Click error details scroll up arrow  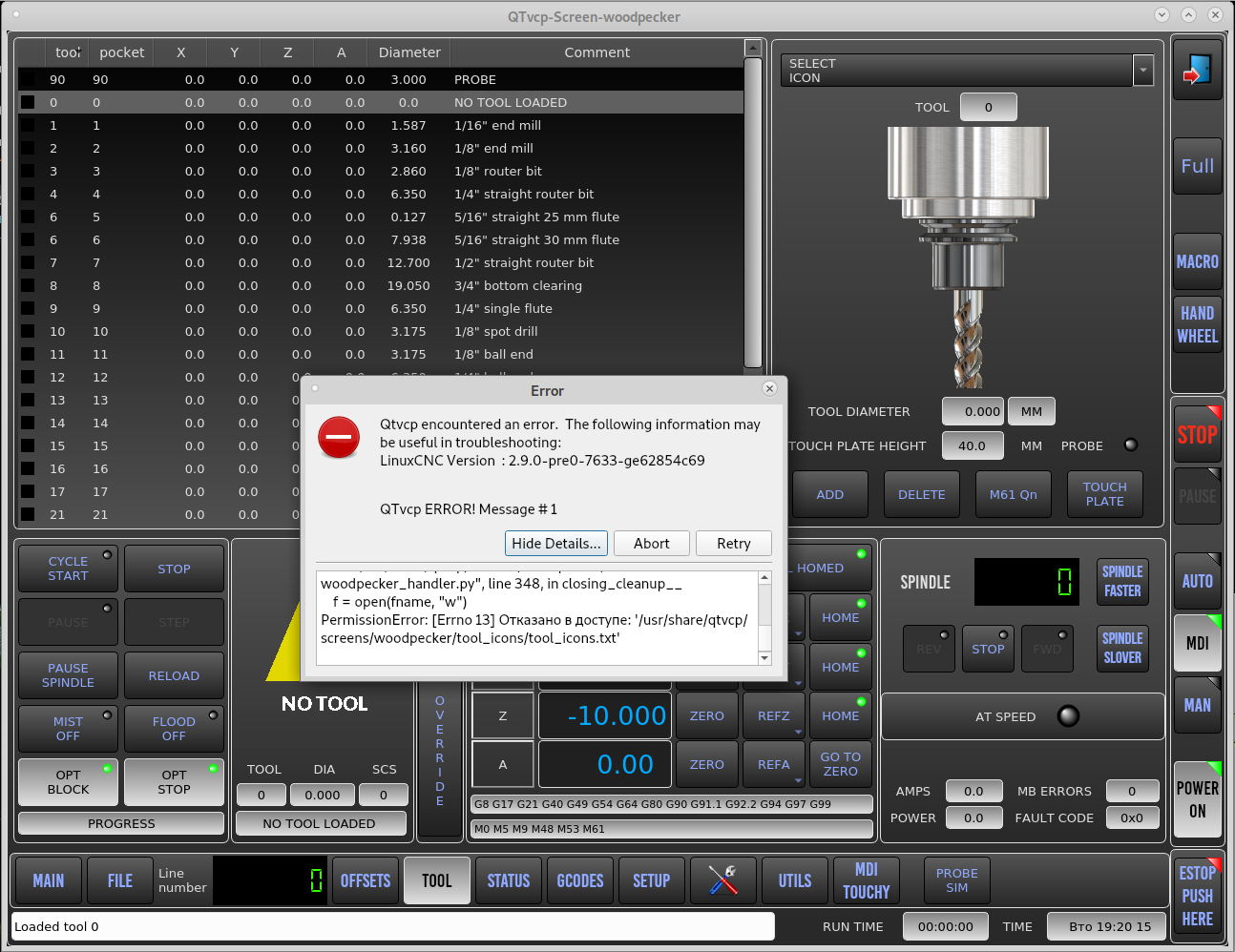764,578
